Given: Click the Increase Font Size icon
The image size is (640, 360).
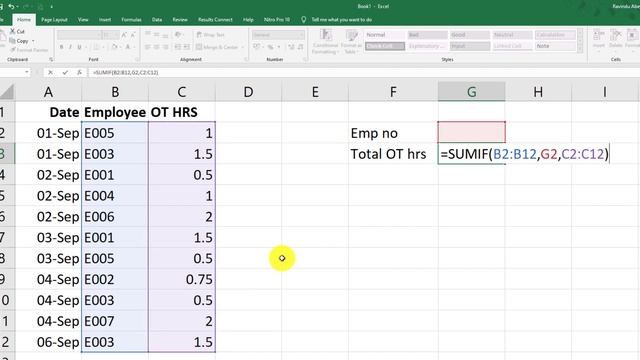Looking at the screenshot, I should [x=124, y=35].
